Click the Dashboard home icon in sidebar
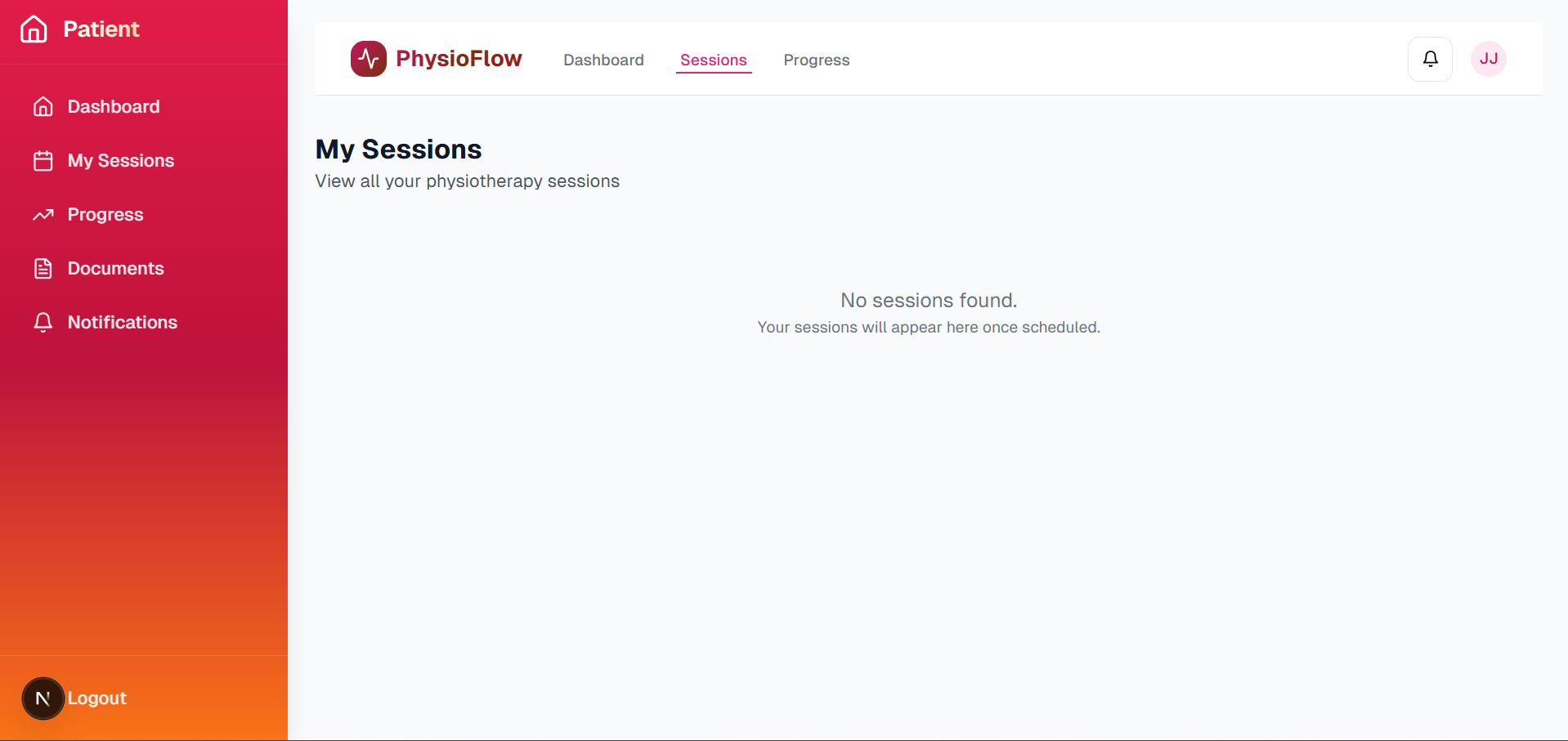This screenshot has width=1568, height=741. pyautogui.click(x=43, y=106)
